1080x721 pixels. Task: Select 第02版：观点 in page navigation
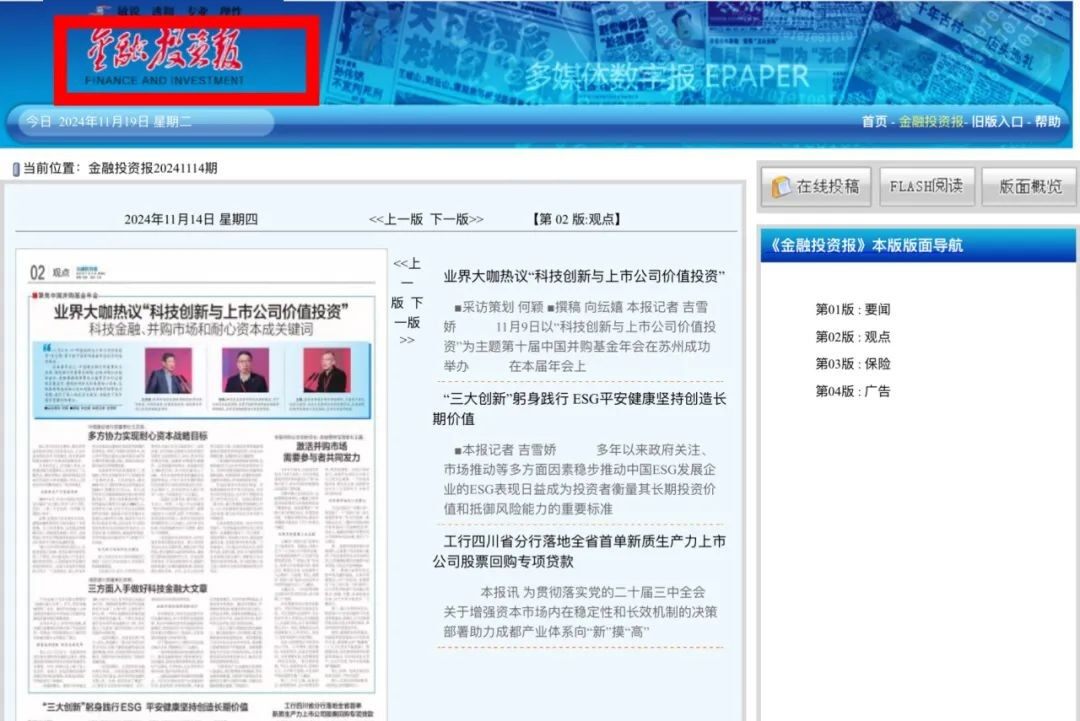point(853,337)
